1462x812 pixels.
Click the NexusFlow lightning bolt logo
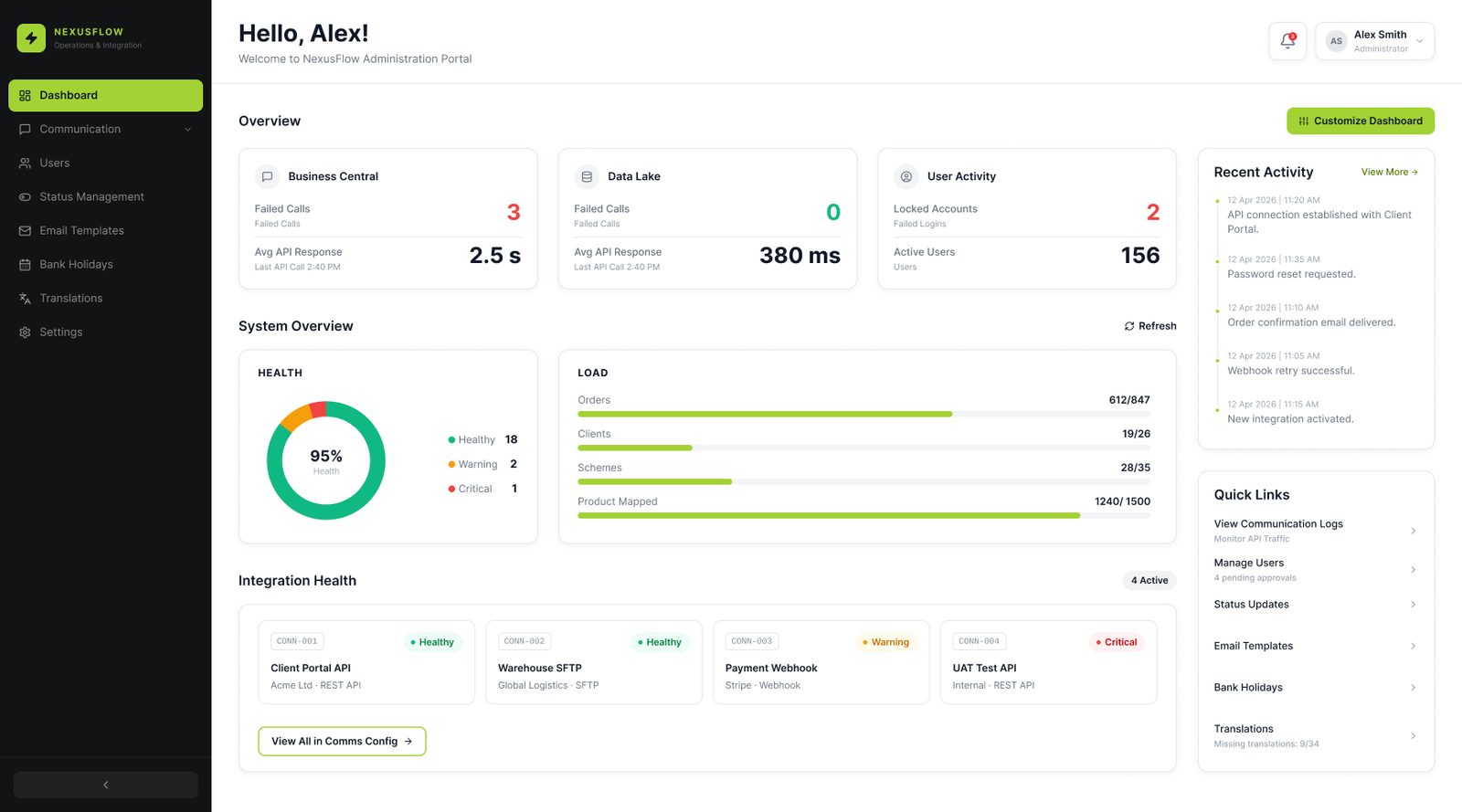pyautogui.click(x=31, y=38)
